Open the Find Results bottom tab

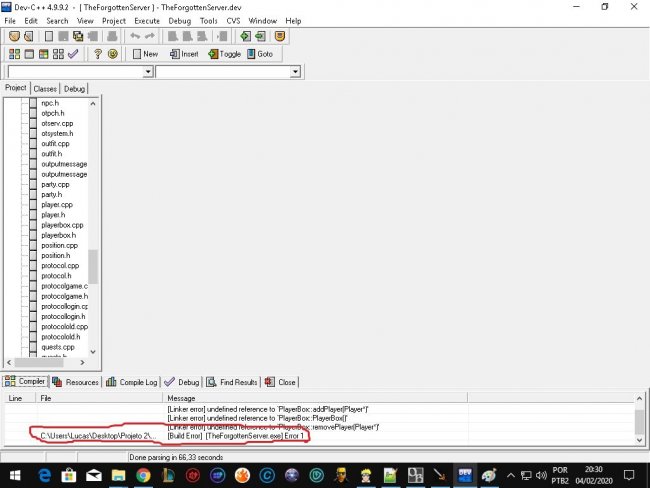tap(232, 382)
